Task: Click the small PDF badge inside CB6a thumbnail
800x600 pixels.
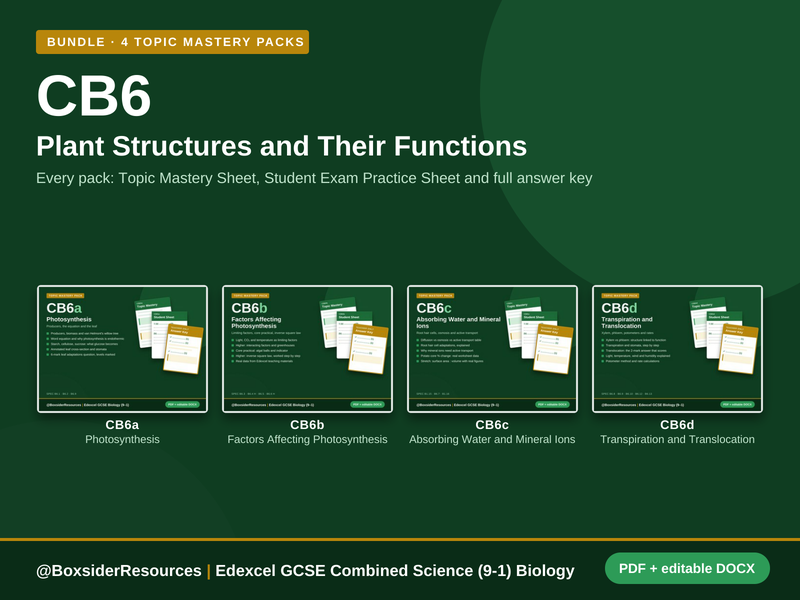Action: [x=182, y=405]
